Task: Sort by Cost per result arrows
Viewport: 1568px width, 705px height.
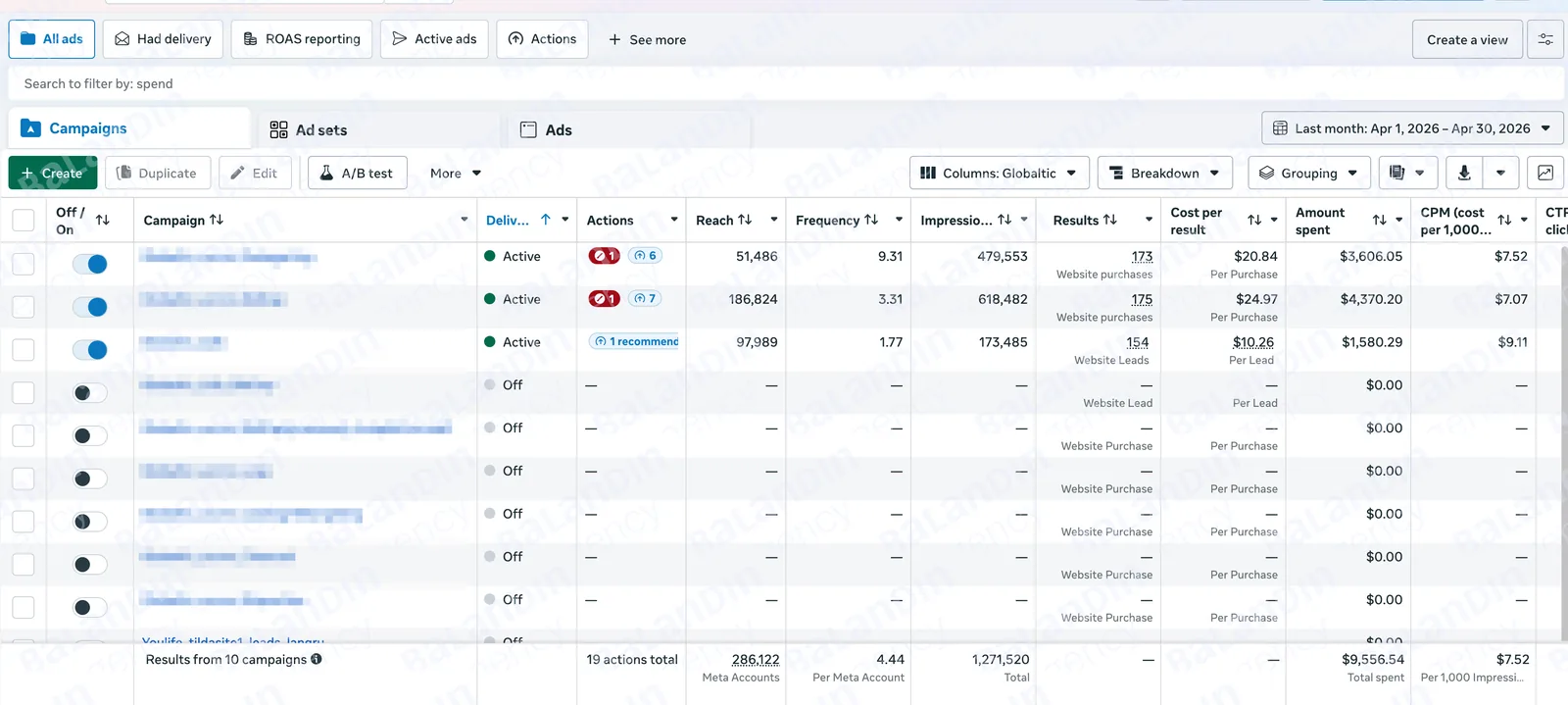Action: (x=1254, y=221)
